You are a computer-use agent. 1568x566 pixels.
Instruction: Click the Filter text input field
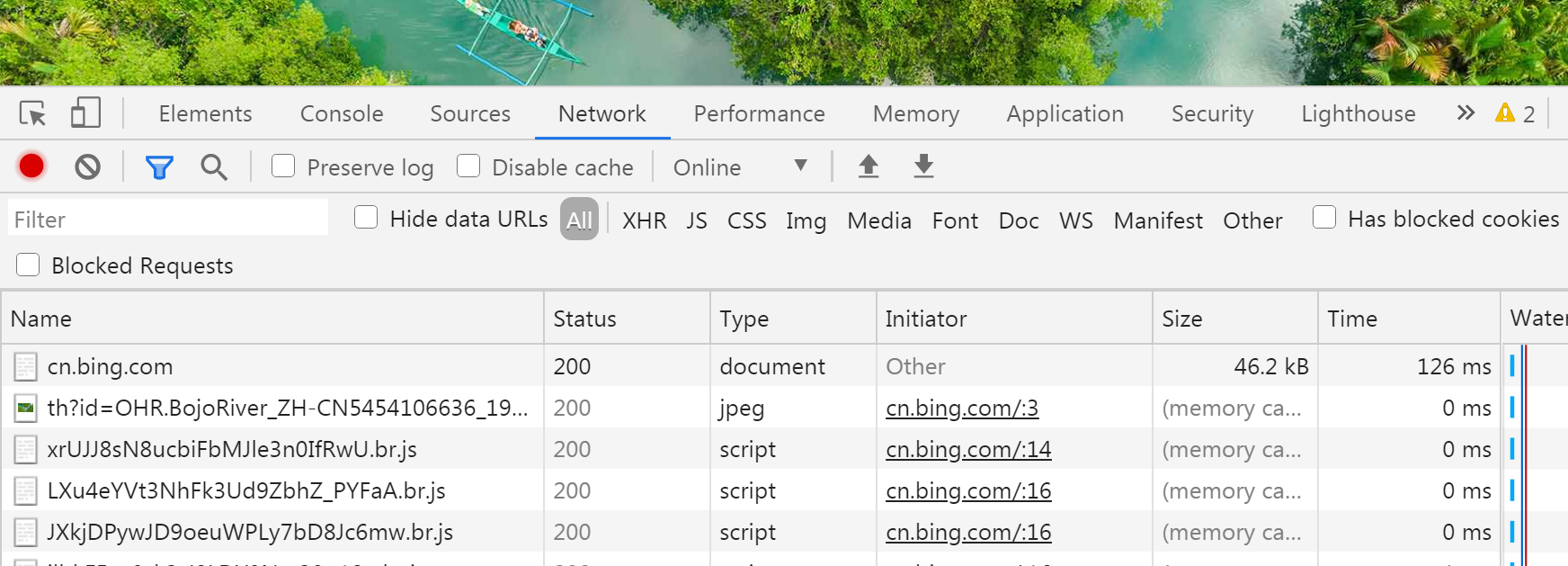point(168,220)
